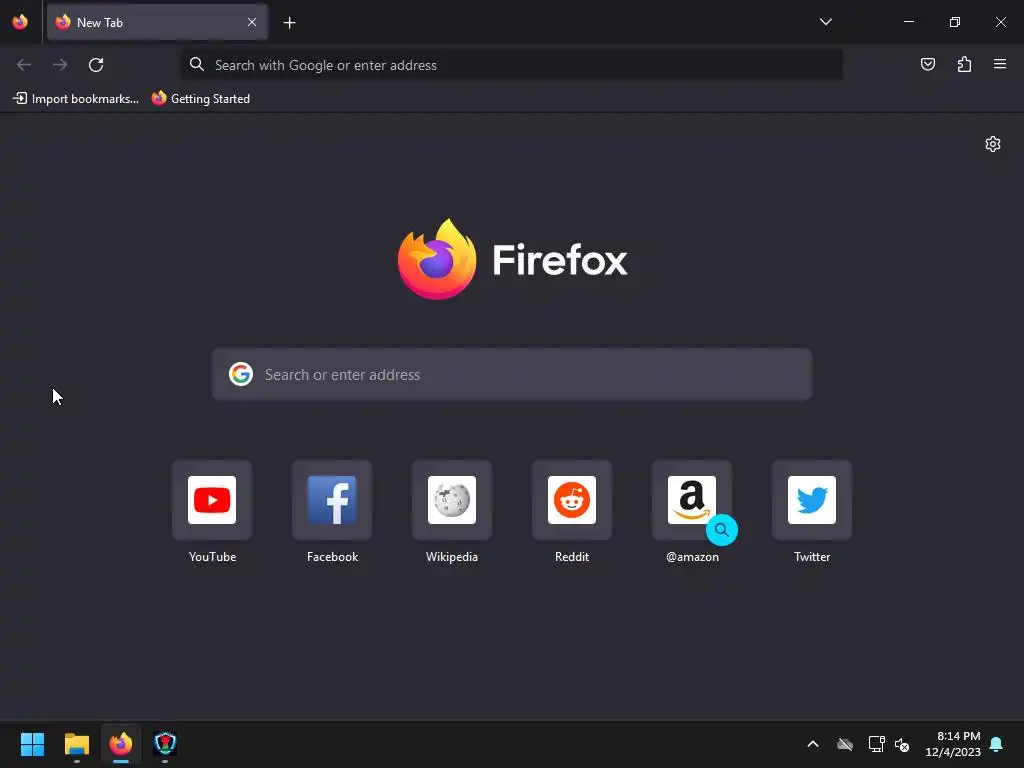This screenshot has height=768, width=1024.
Task: Restore down the Firefox window
Action: (955, 22)
